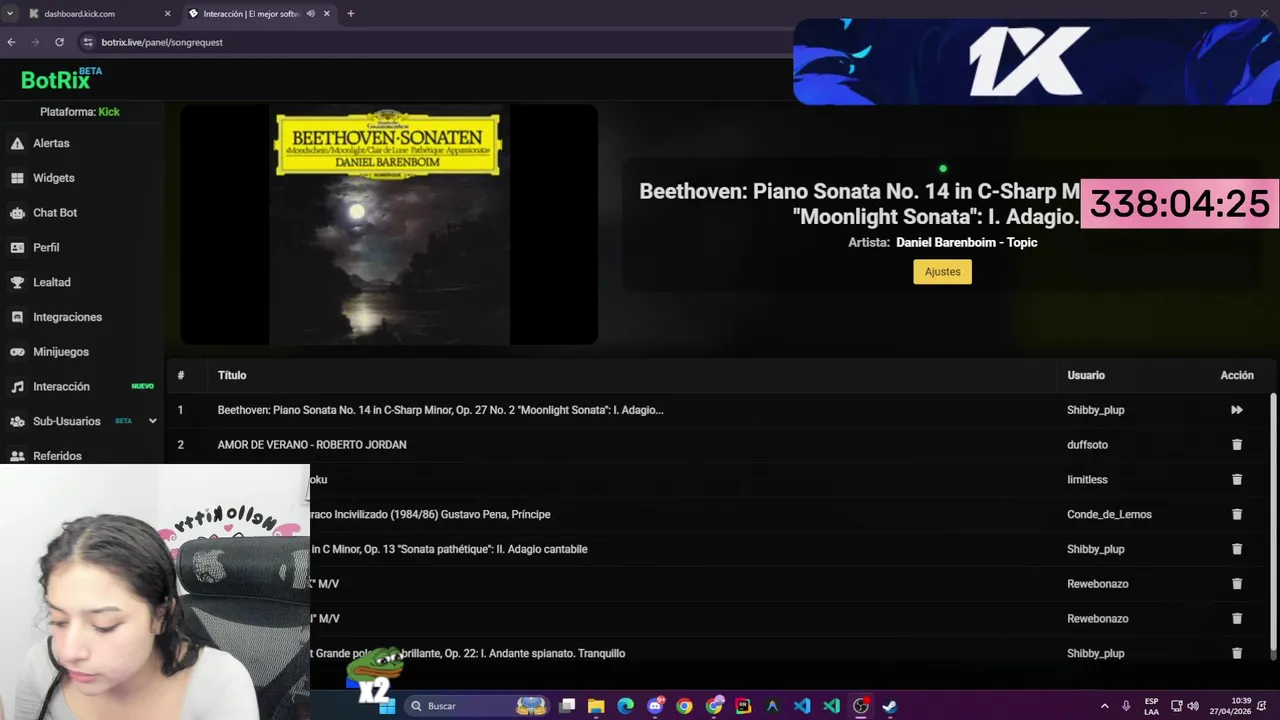Viewport: 1280px width, 720px height.
Task: Open Widgets menu item
Action: click(x=54, y=178)
